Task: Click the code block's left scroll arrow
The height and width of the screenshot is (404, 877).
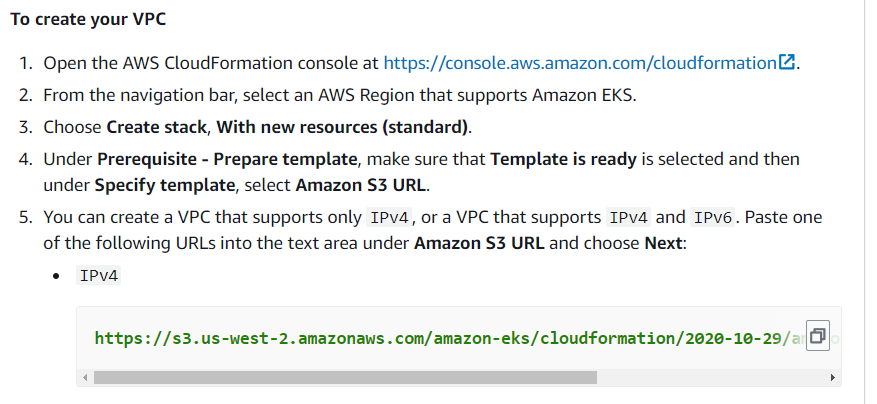Action: (x=85, y=378)
